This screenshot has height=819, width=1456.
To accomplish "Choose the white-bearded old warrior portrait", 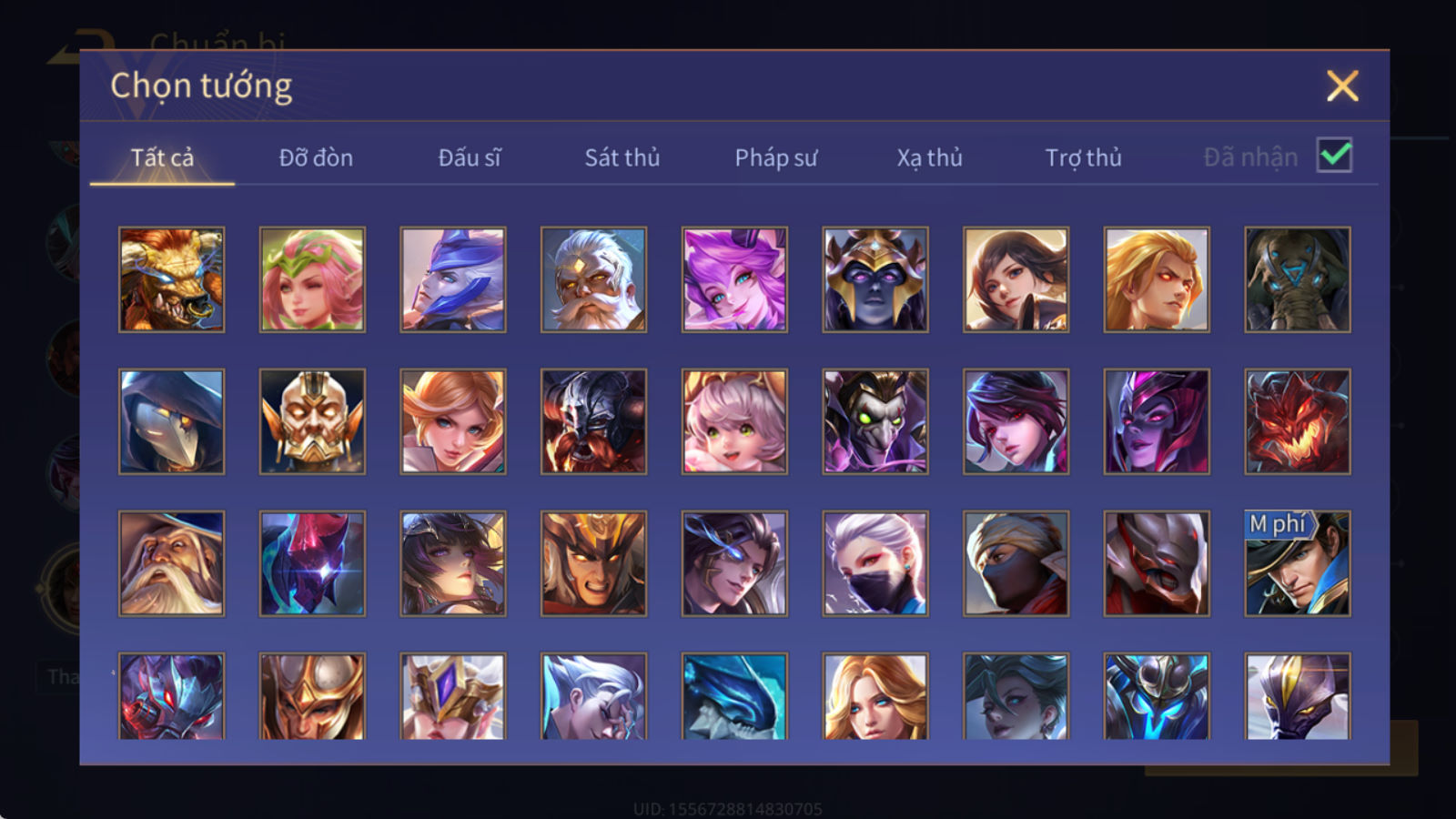I will [x=593, y=279].
